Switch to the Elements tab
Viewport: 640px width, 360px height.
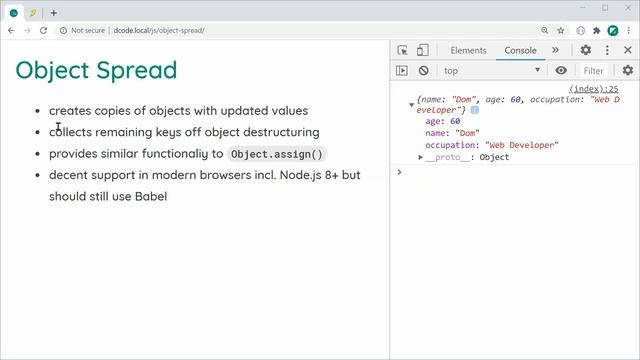[468, 50]
